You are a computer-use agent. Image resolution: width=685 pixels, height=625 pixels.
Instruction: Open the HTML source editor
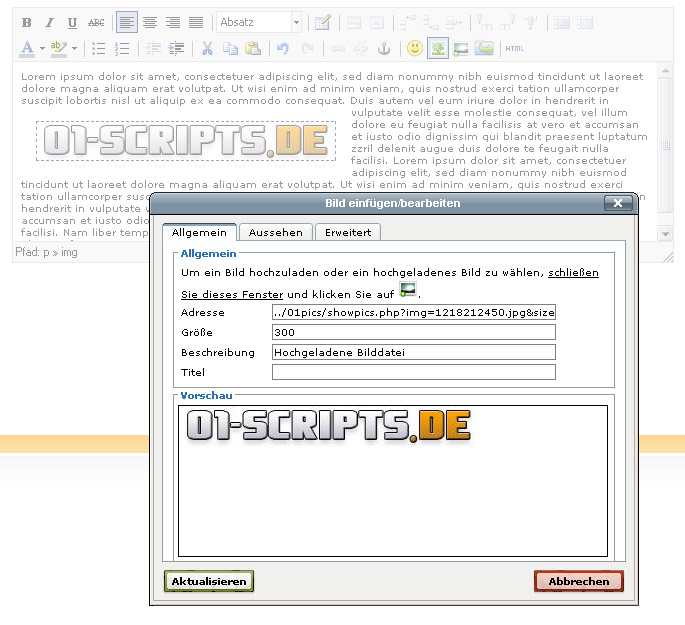[515, 48]
